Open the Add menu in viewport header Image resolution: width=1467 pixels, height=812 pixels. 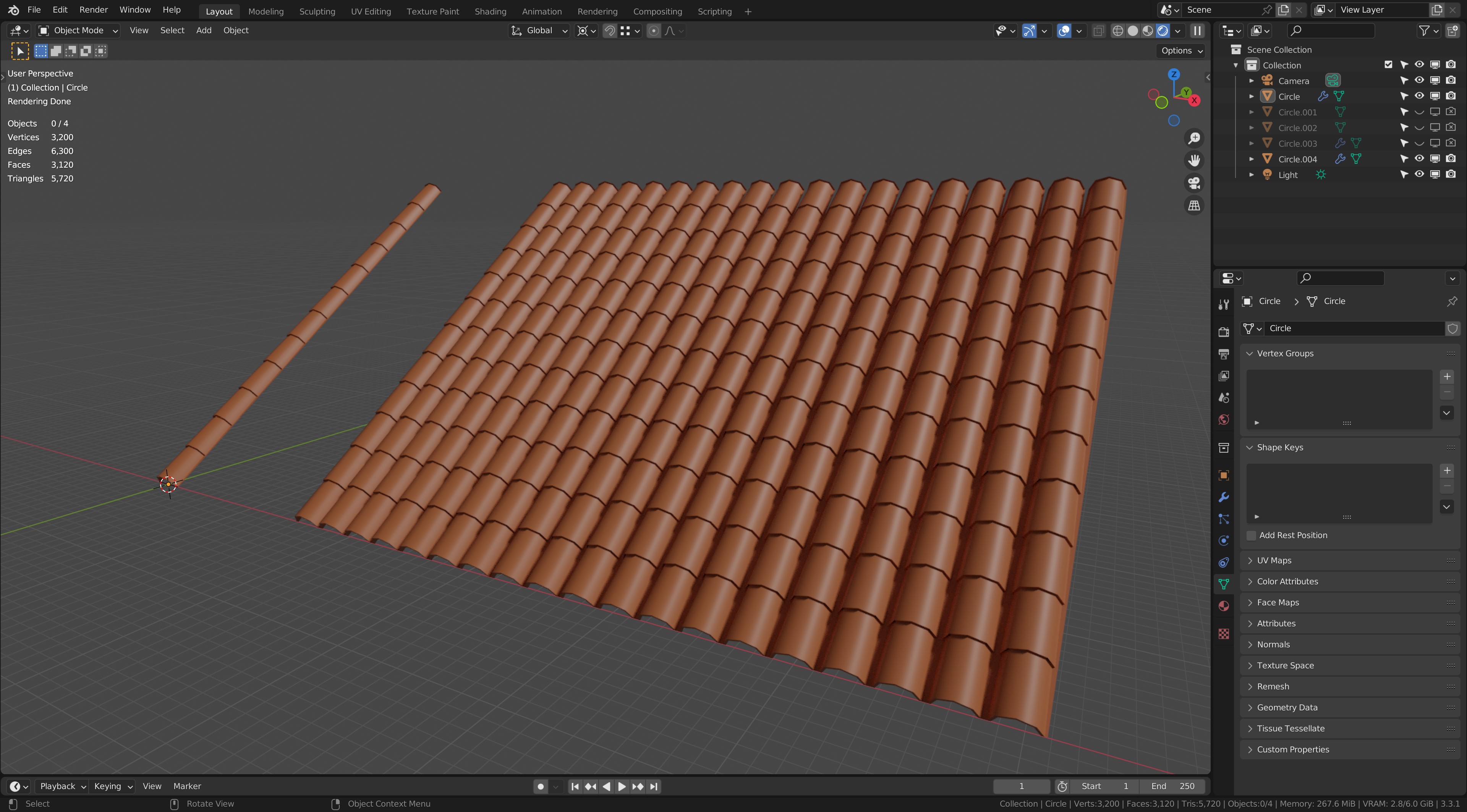[203, 31]
